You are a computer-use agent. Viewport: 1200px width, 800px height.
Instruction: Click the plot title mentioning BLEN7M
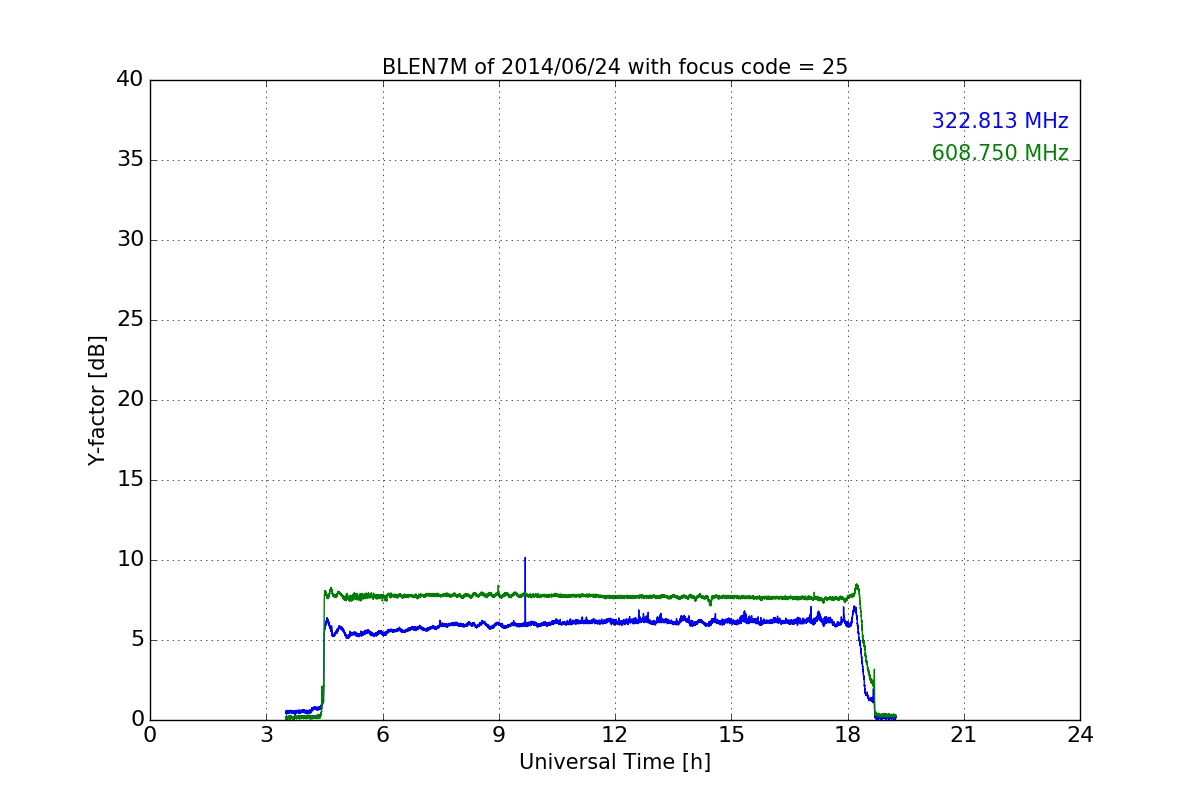[615, 67]
